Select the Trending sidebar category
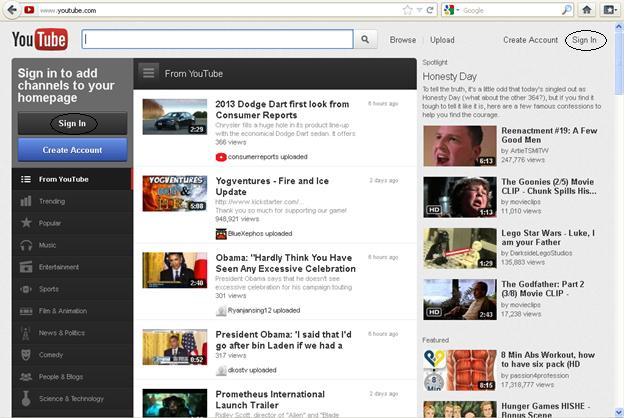 point(72,201)
